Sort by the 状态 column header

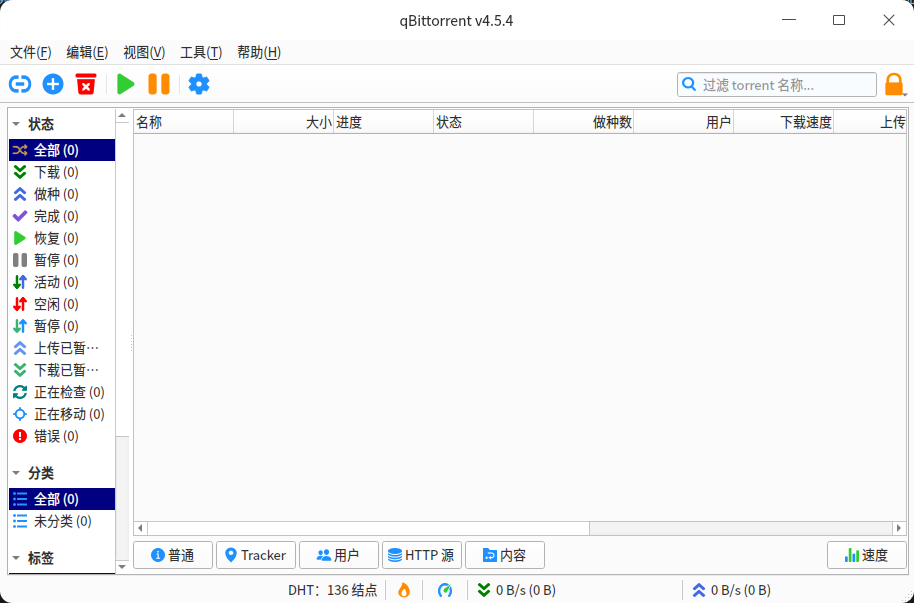483,122
